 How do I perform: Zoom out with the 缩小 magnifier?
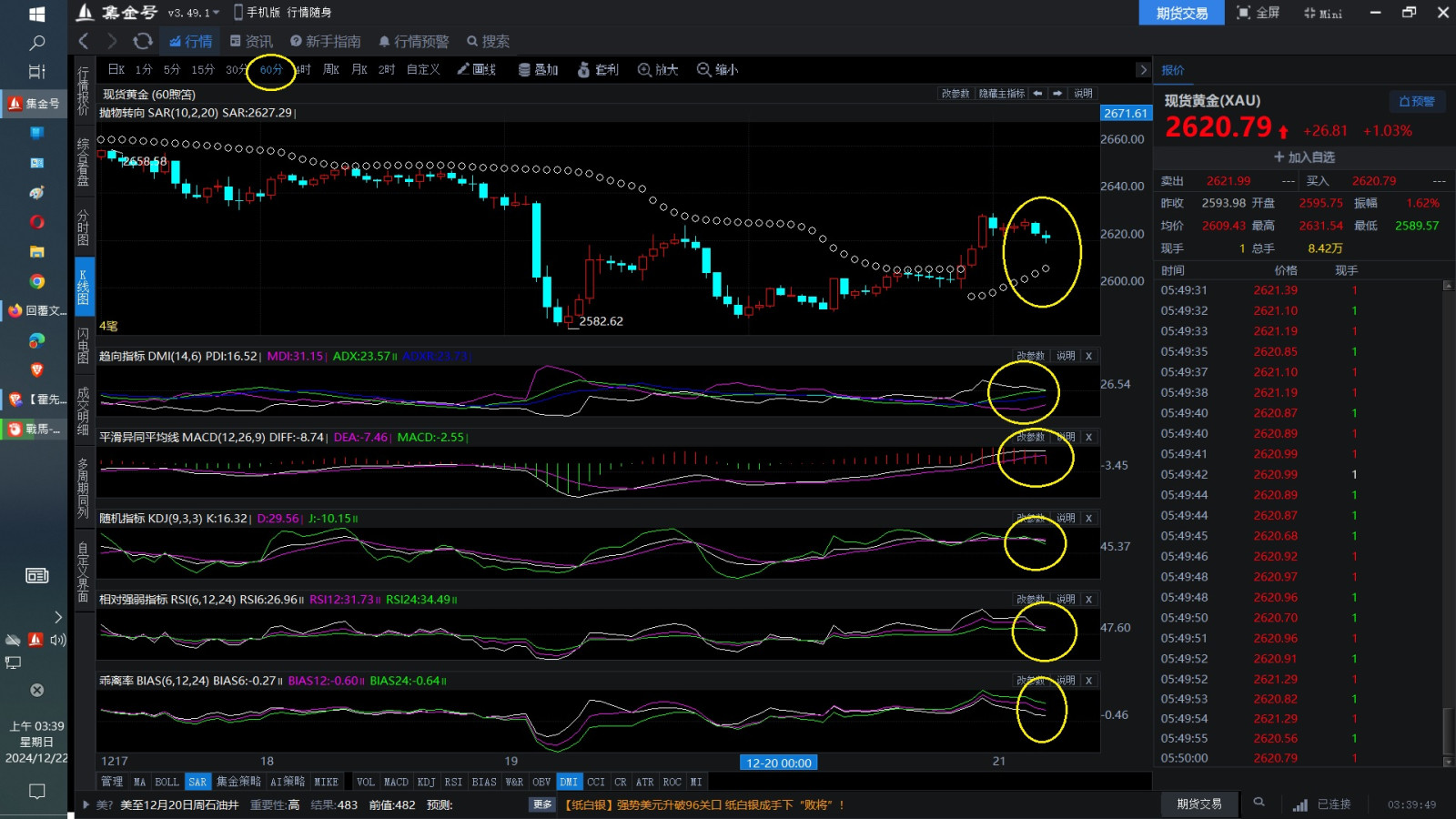coord(717,69)
